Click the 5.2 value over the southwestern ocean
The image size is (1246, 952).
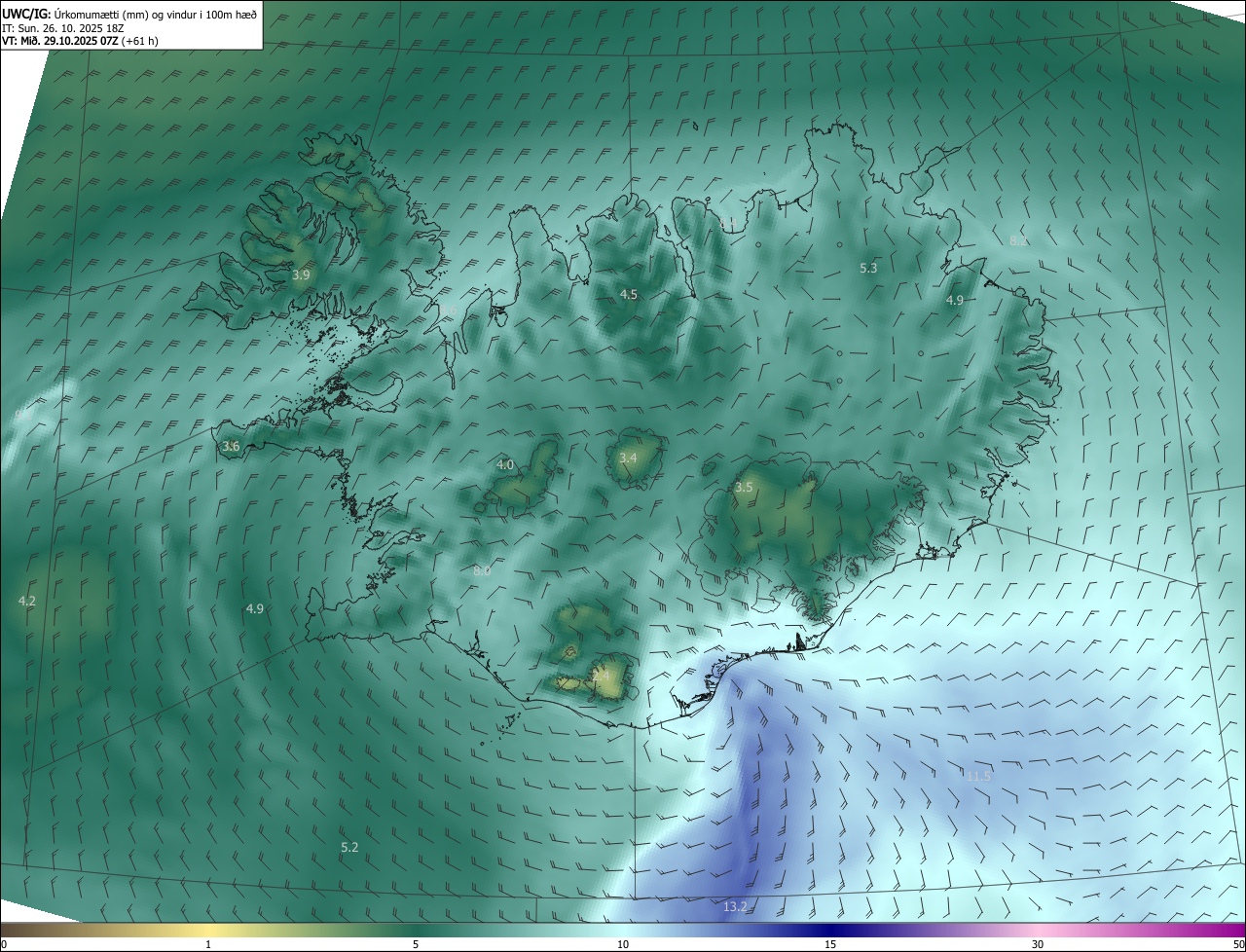click(349, 848)
